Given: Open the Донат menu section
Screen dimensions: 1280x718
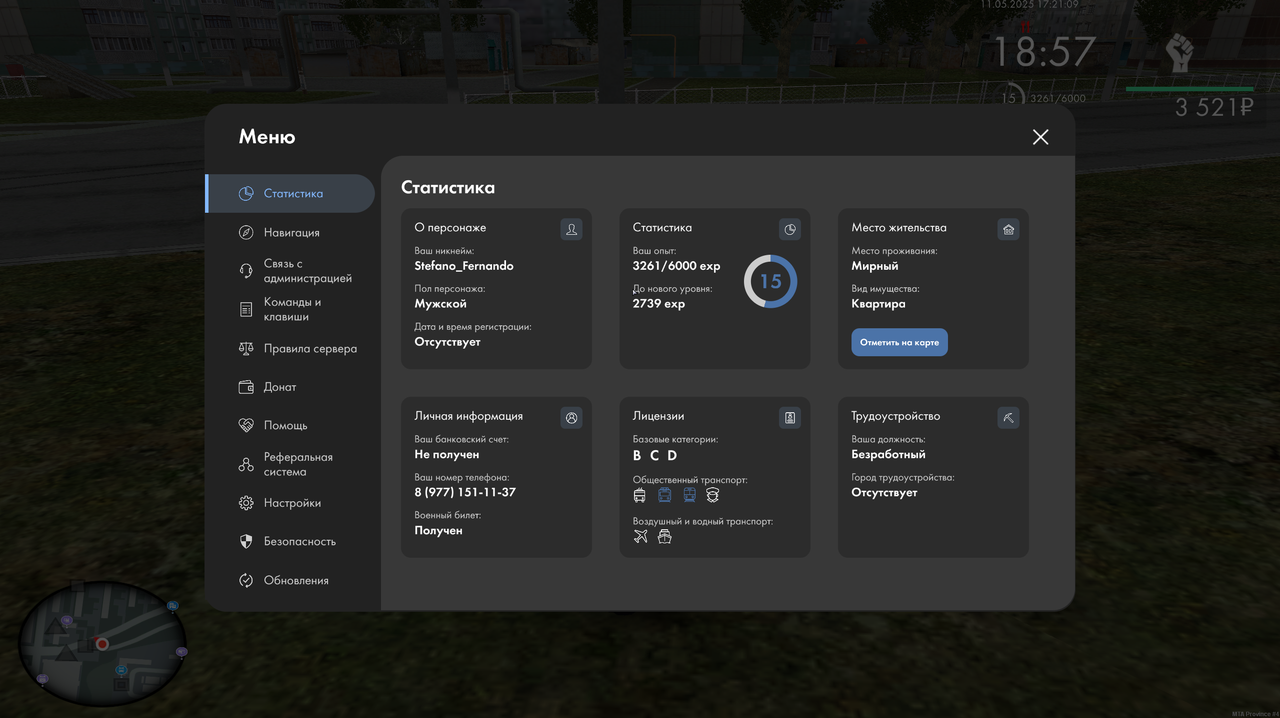Looking at the screenshot, I should pos(290,387).
